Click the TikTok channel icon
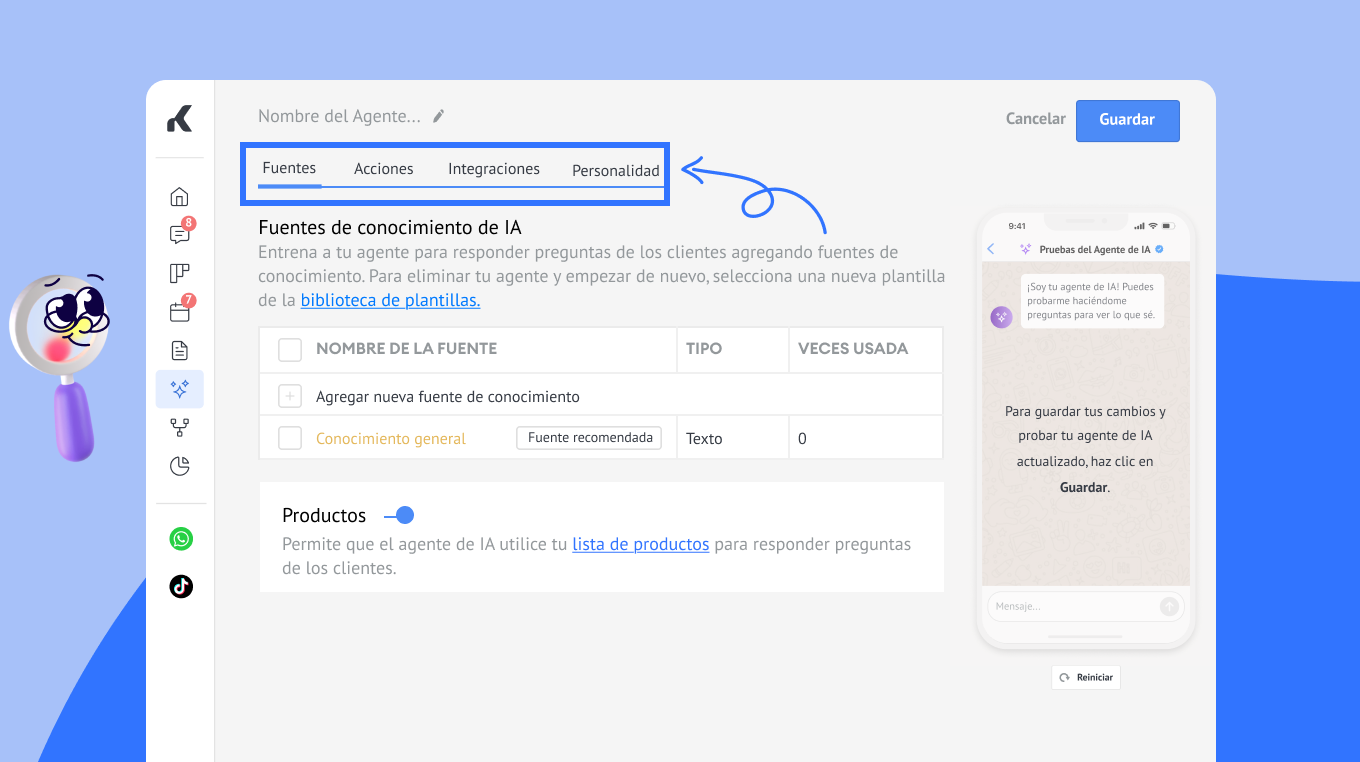The width and height of the screenshot is (1360, 762). click(181, 586)
